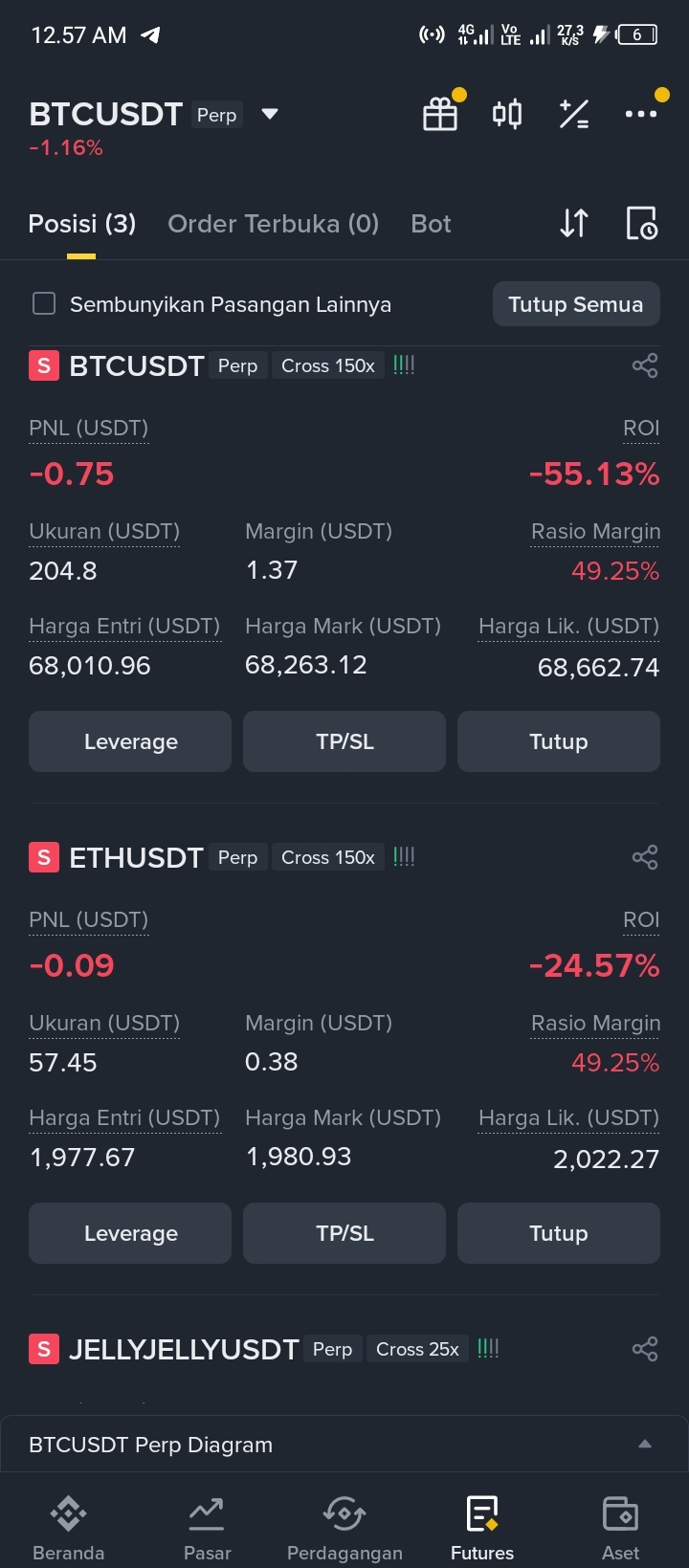The image size is (689, 1568).
Task: Open Pasar in bottom navigation
Action: click(x=207, y=1528)
